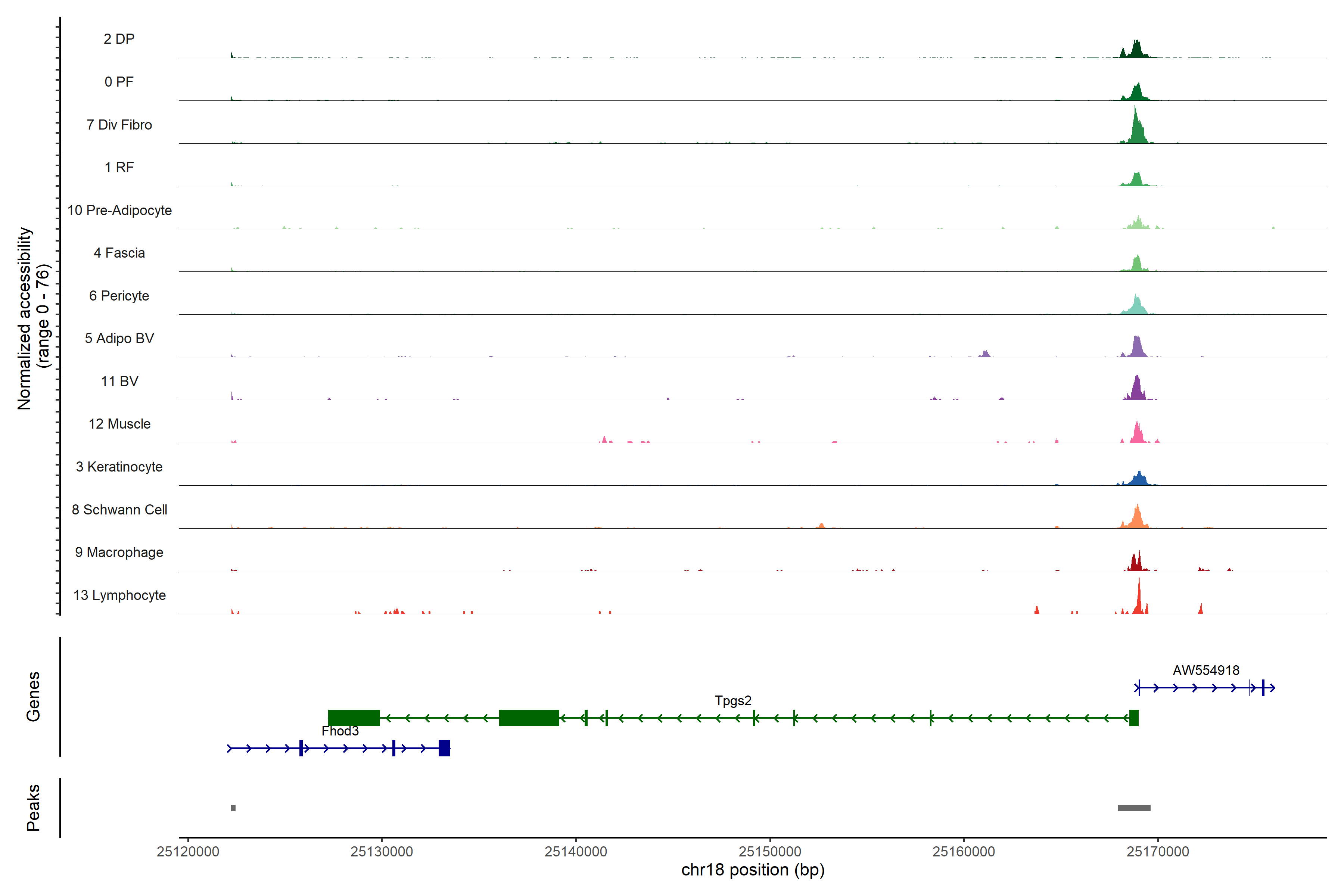Click the large green Tpgs2 exon block
This screenshot has width=1344, height=896.
[x=529, y=718]
